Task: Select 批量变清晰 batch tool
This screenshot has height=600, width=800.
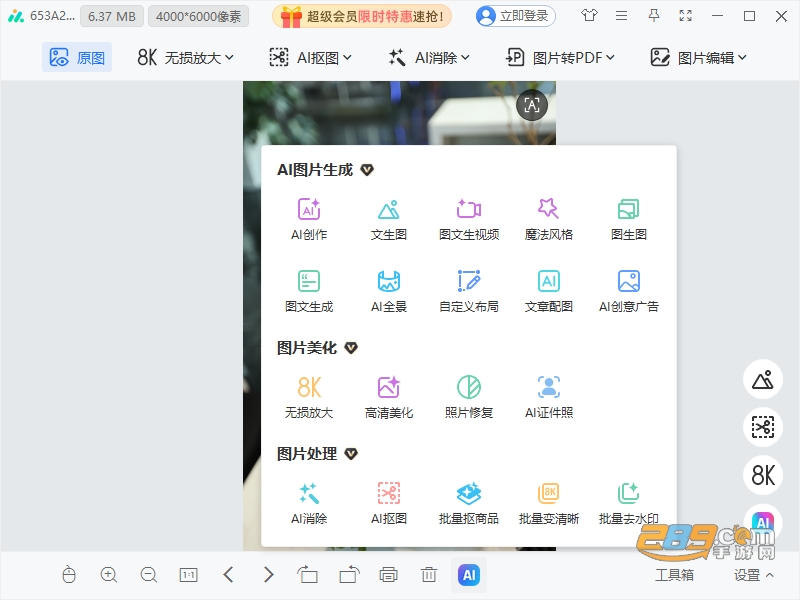Action: [548, 504]
